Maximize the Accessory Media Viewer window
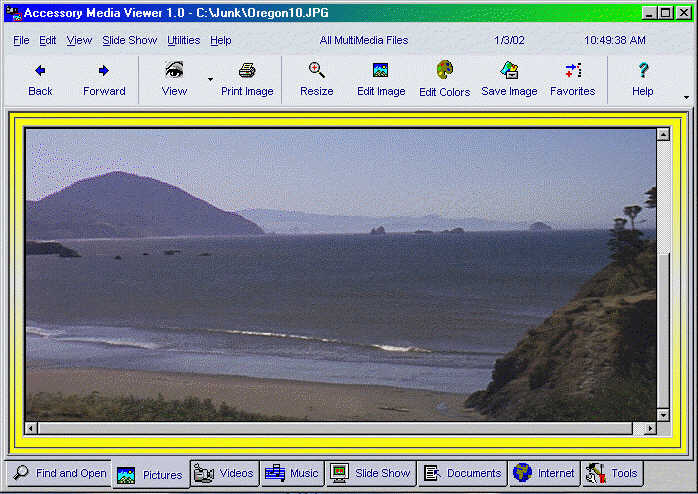This screenshot has width=698, height=494. tap(666, 13)
